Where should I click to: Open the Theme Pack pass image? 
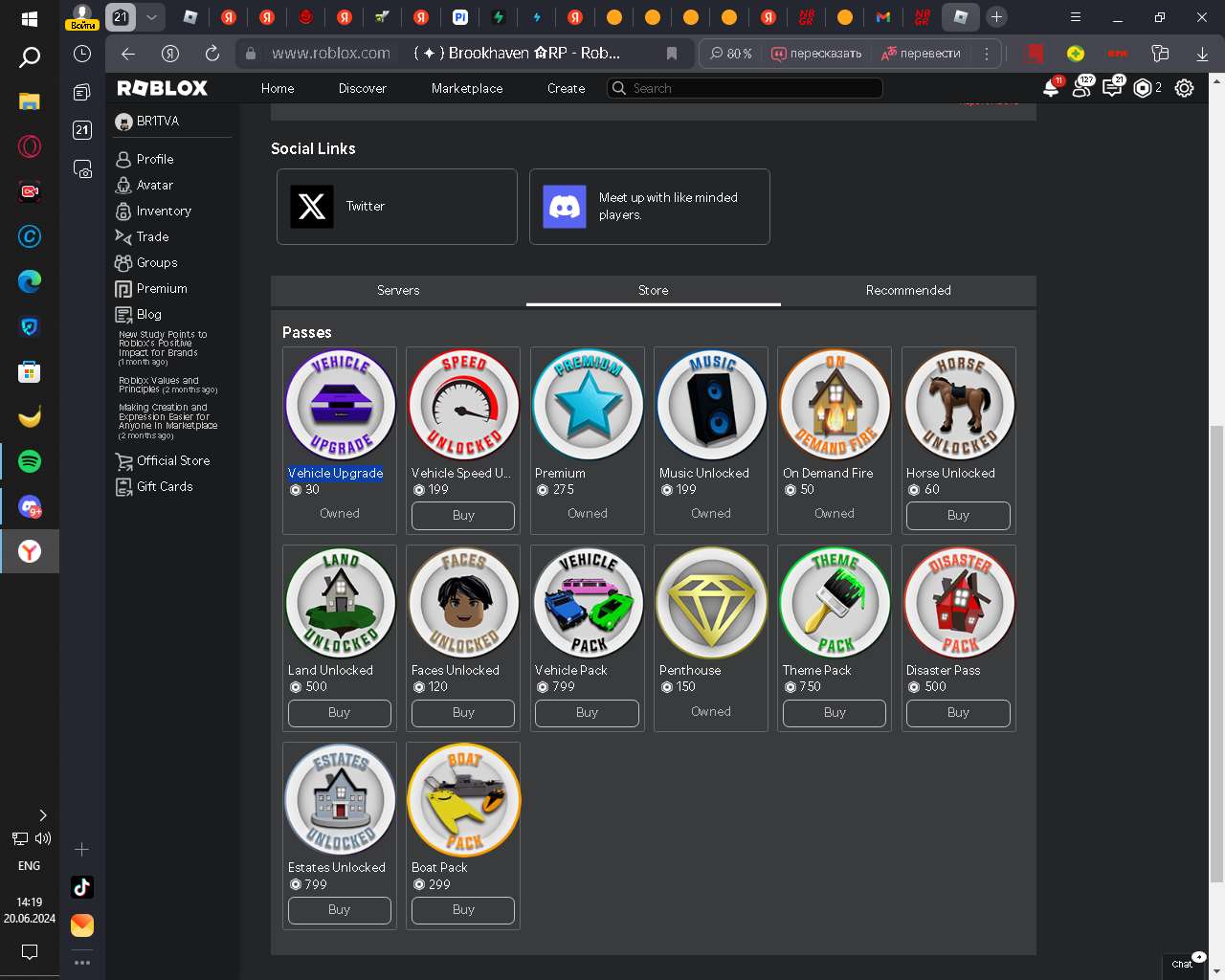click(835, 603)
